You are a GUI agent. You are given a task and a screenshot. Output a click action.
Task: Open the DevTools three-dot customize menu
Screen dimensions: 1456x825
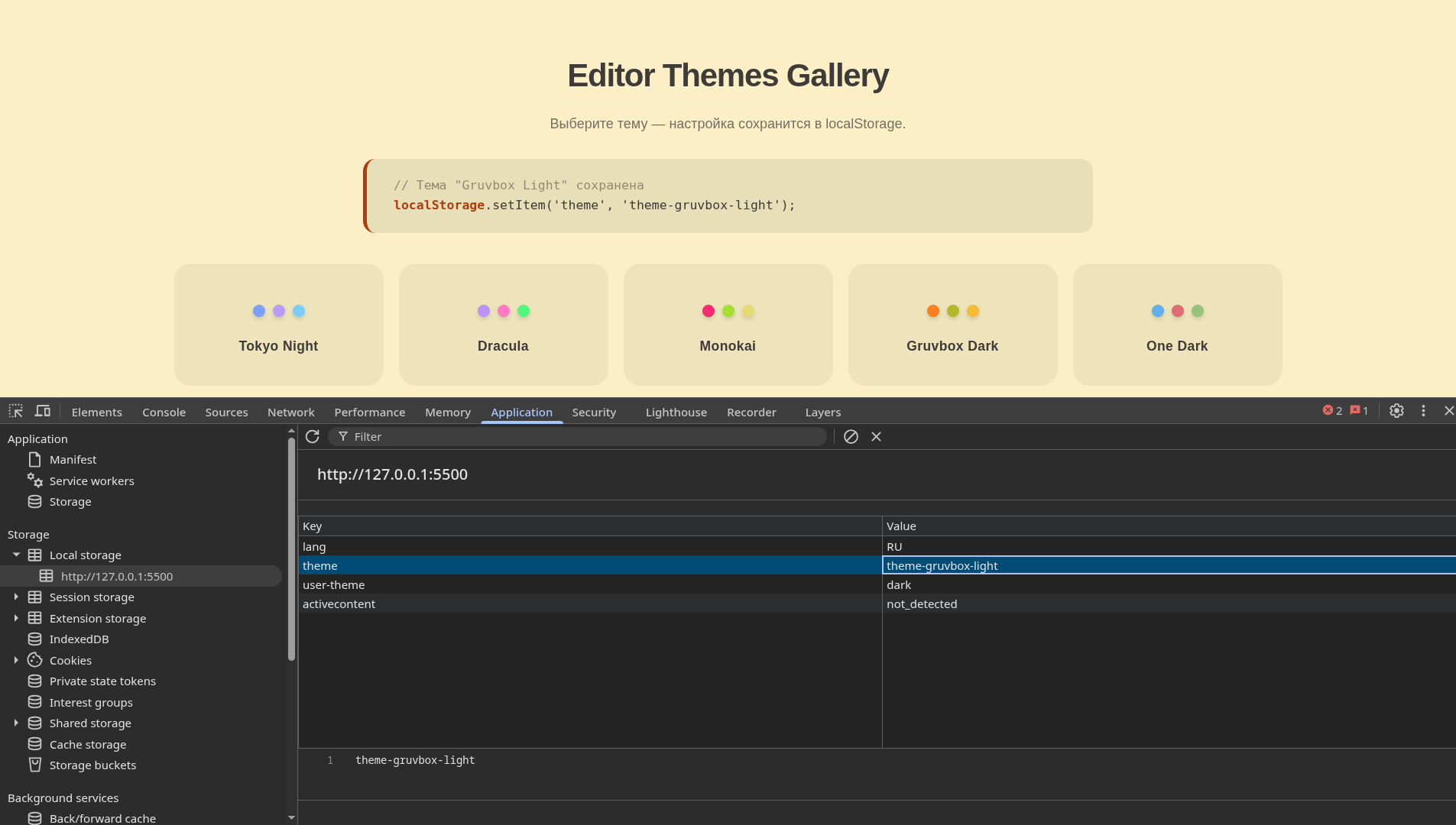[1423, 411]
